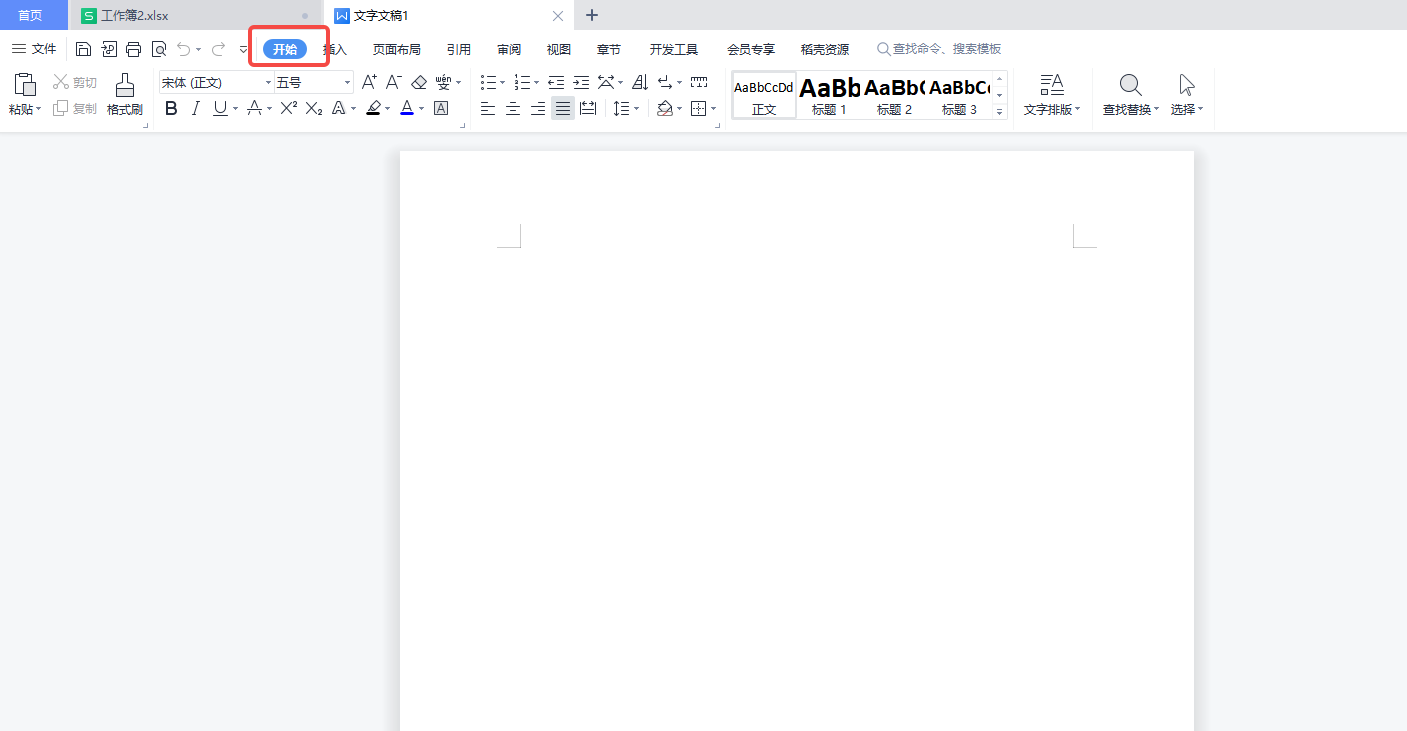Apply superscript formatting (X²)
1407x731 pixels.
288,108
